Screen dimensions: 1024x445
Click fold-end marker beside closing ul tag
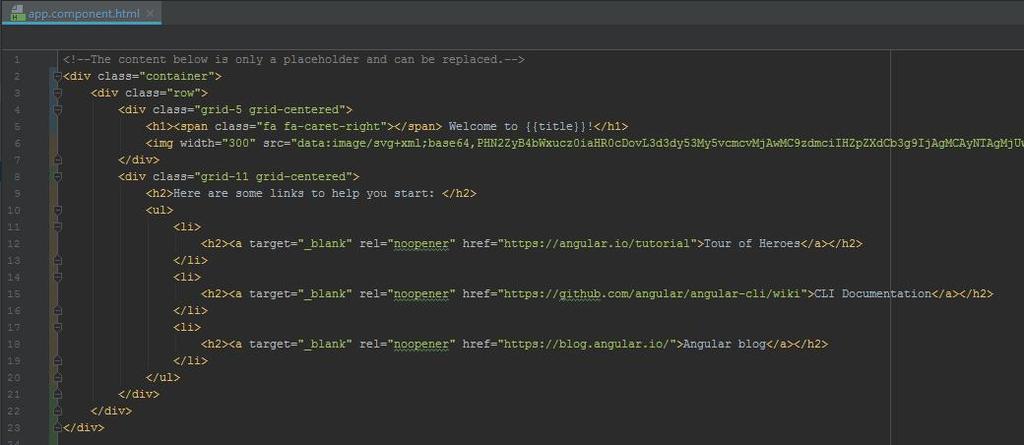tap(58, 377)
